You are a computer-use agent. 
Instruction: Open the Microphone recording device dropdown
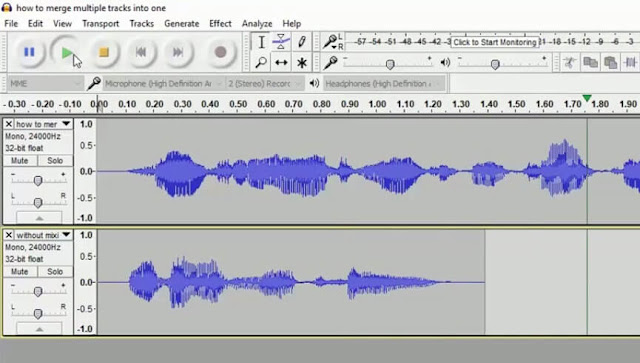pos(163,84)
